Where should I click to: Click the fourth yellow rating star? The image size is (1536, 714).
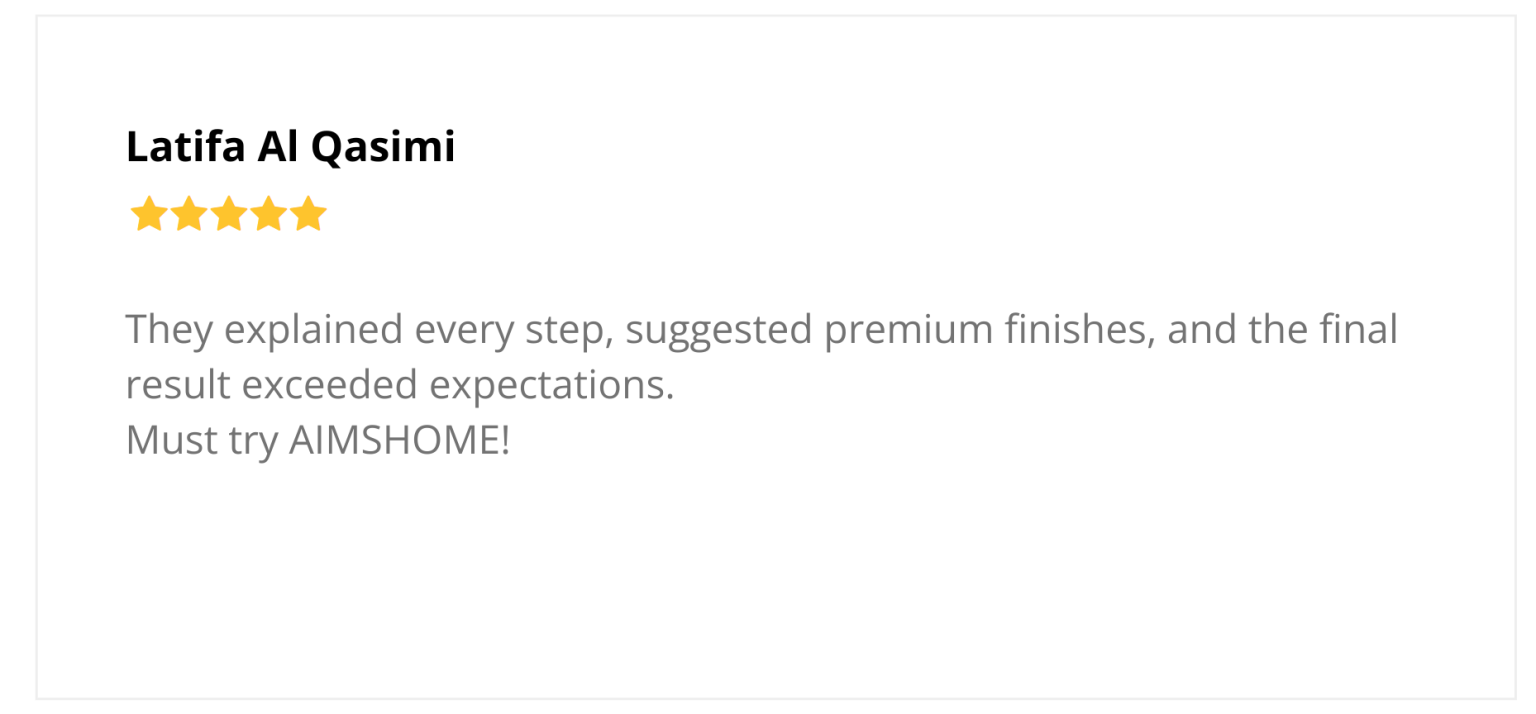[269, 214]
